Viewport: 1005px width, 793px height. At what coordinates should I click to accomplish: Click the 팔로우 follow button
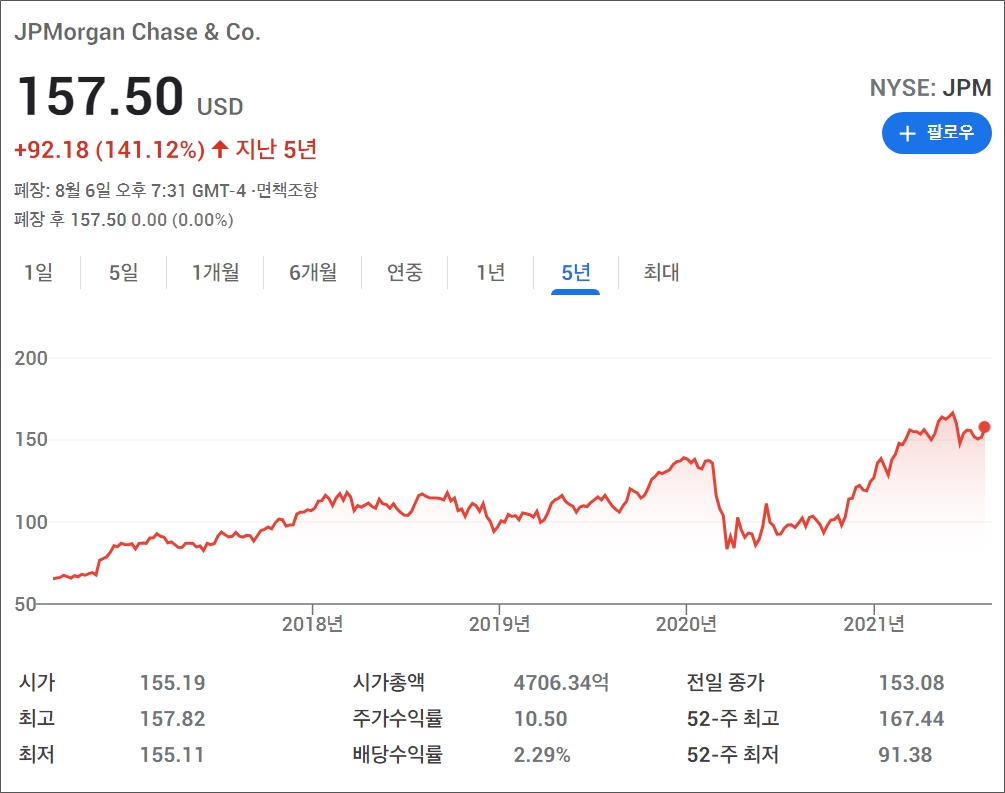(x=936, y=133)
